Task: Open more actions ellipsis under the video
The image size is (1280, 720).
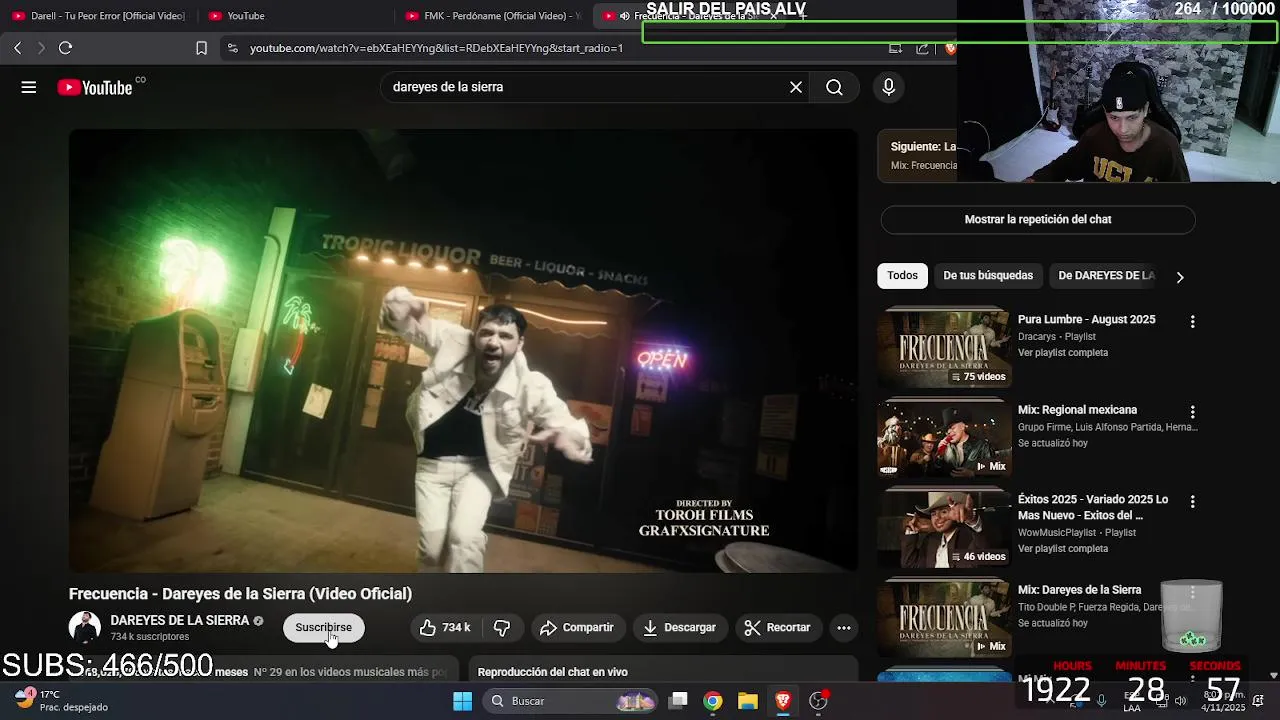Action: click(x=844, y=628)
